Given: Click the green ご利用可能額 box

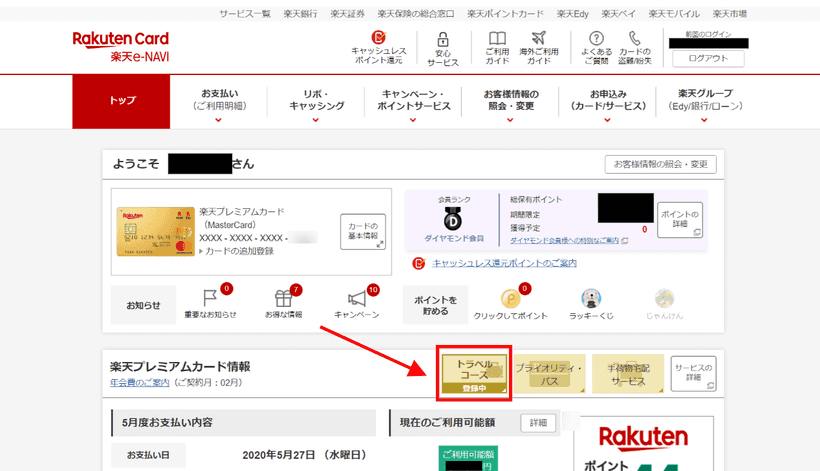Looking at the screenshot, I should click(468, 458).
